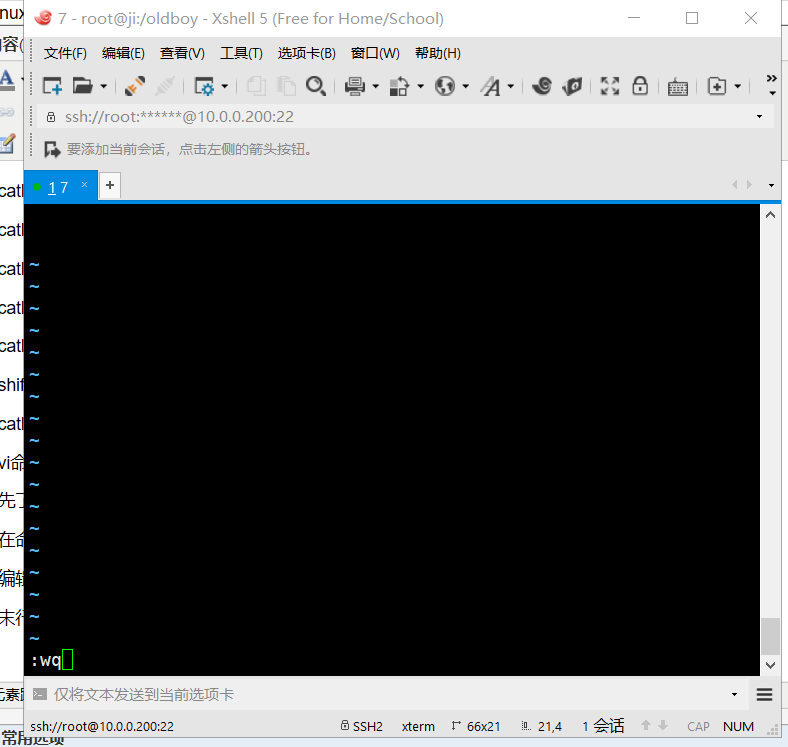Click the Find magnifier icon

[316, 86]
